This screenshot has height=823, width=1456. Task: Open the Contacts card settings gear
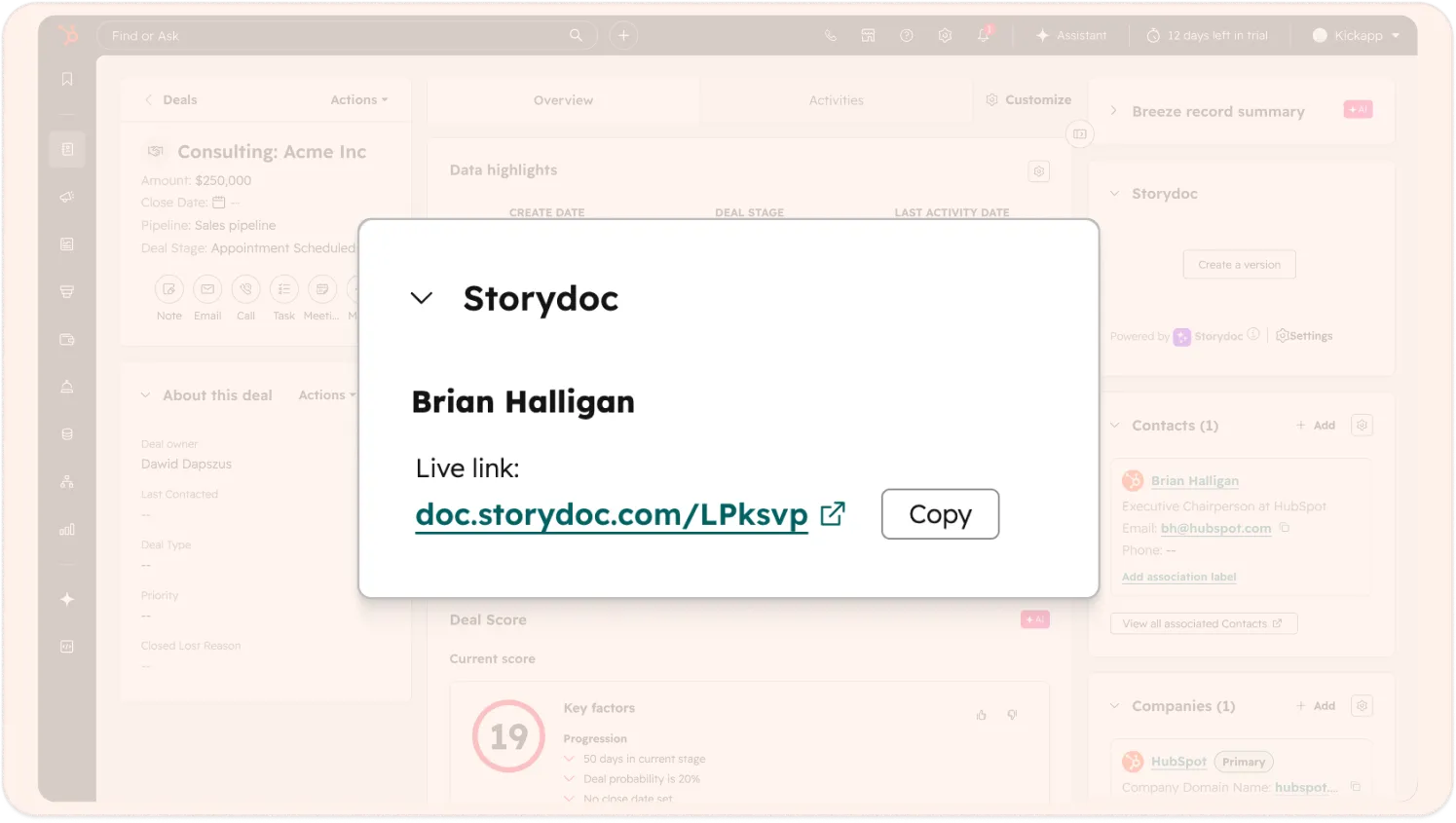pos(1362,425)
